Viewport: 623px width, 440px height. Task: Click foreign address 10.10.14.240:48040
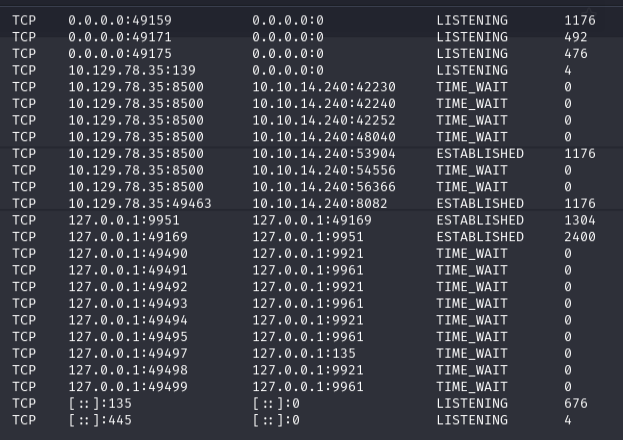pos(309,137)
